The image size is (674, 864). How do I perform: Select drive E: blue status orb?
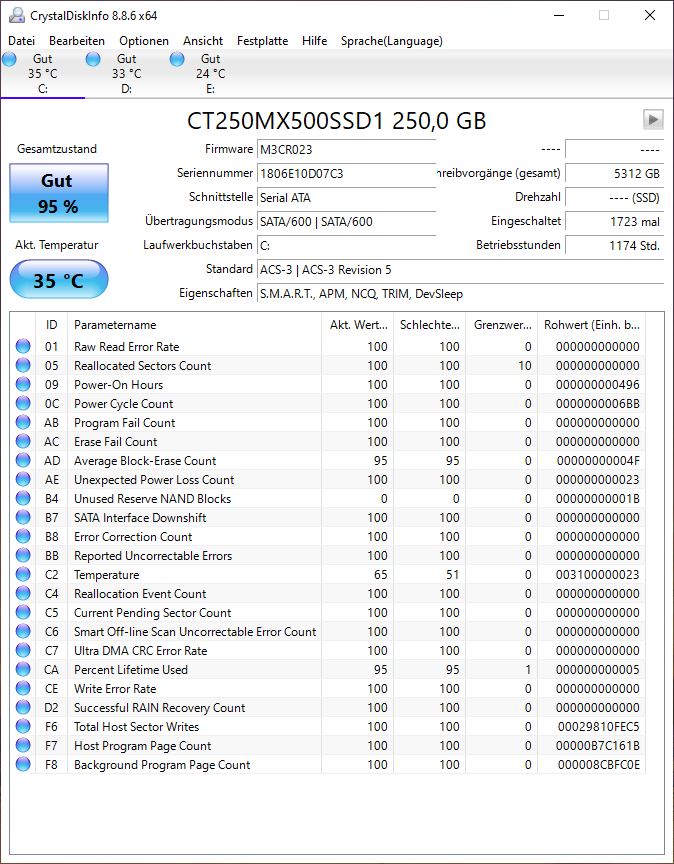pyautogui.click(x=177, y=59)
